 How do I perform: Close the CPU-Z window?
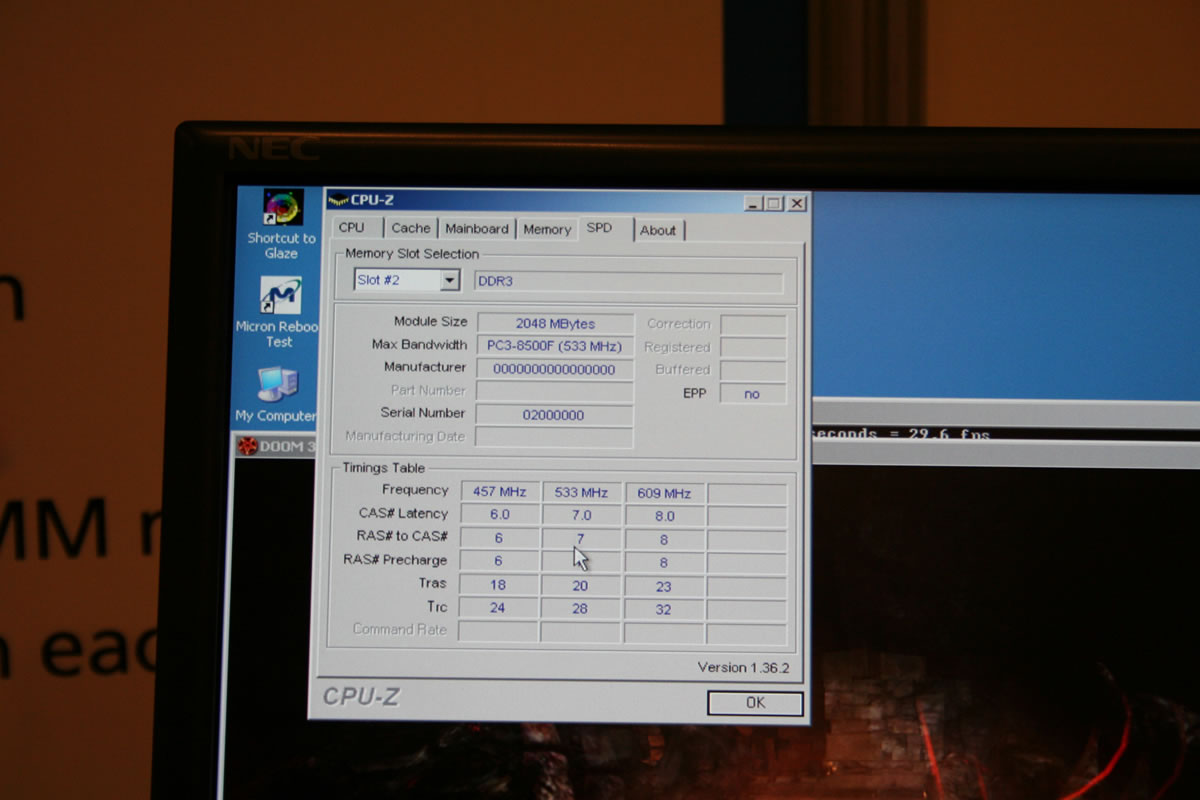796,203
